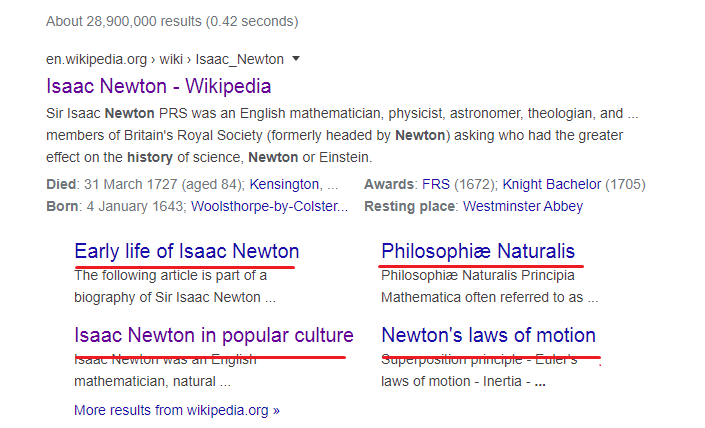Open the dropdown arrow beside the Isaac_Newton URL
705x428 pixels.
(x=296, y=59)
